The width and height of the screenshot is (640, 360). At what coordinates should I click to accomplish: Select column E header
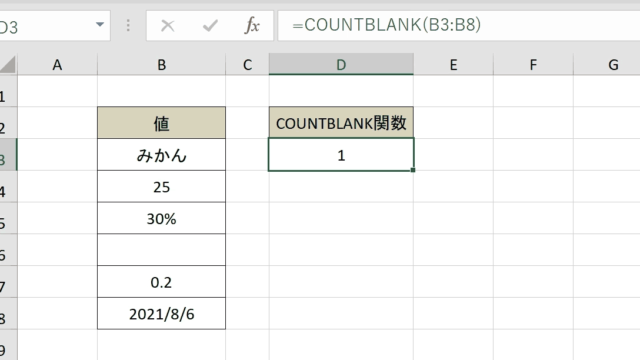[453, 64]
